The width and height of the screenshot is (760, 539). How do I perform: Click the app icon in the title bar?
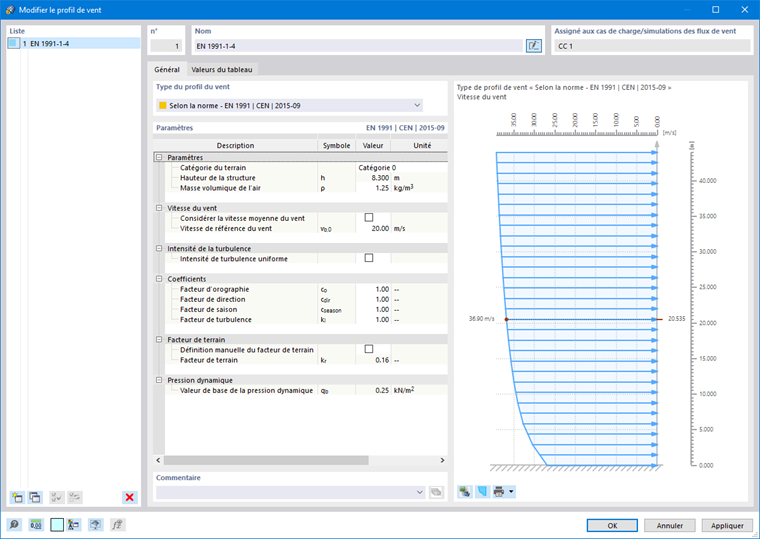10,10
